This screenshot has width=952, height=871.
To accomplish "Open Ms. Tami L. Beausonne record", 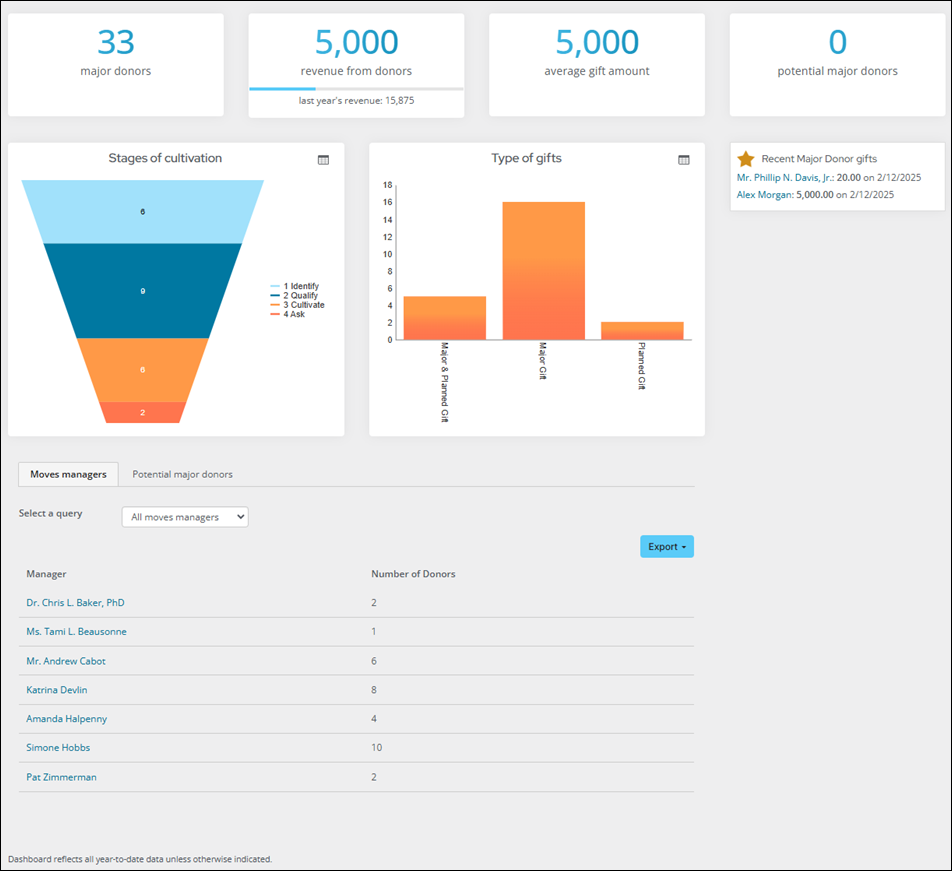I will click(76, 631).
